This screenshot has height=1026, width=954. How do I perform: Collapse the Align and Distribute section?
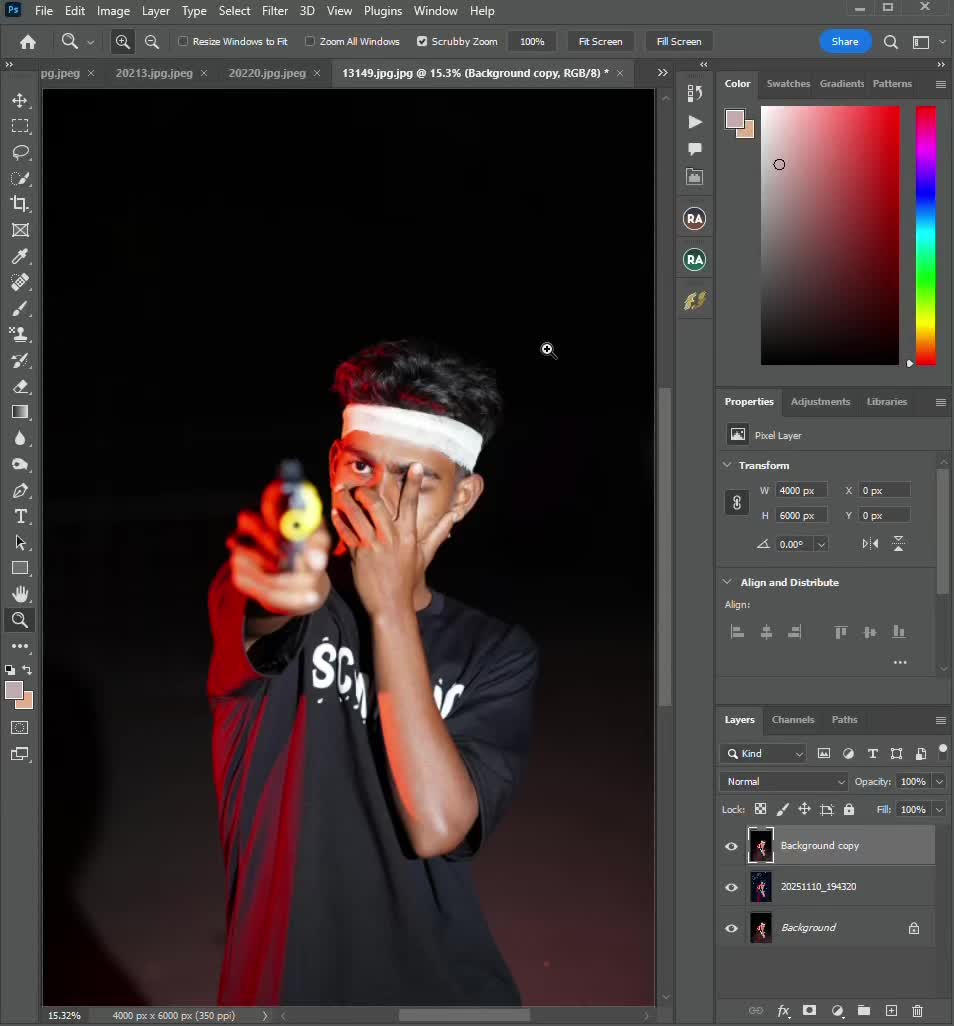click(x=727, y=582)
